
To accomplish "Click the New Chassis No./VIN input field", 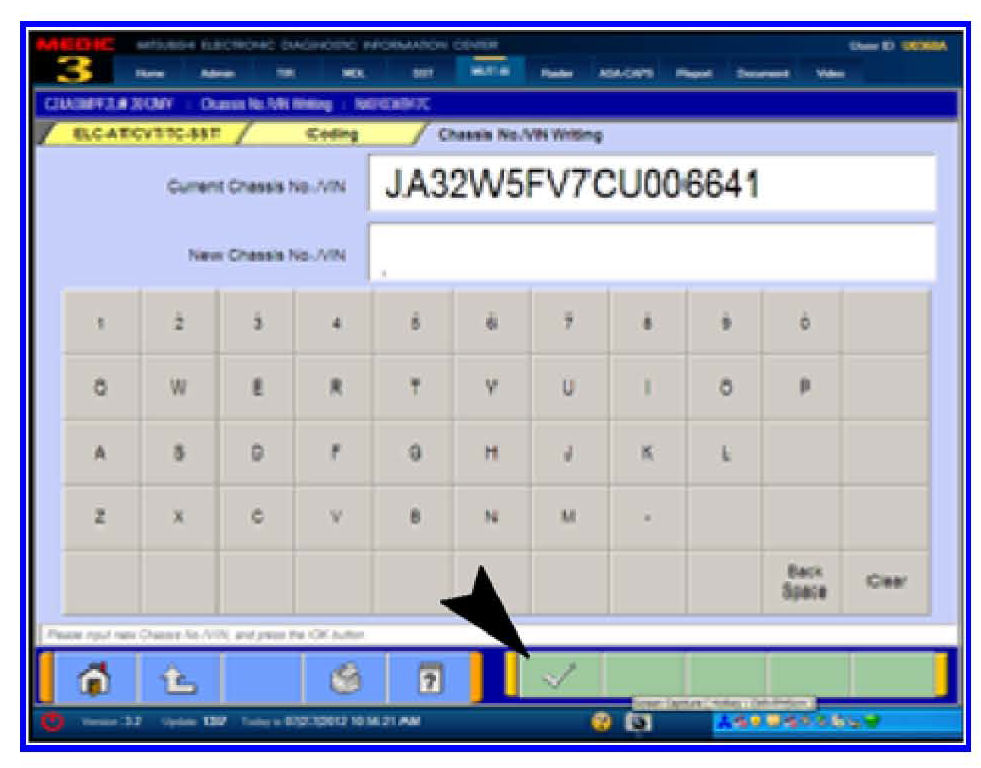I will pyautogui.click(x=651, y=253).
